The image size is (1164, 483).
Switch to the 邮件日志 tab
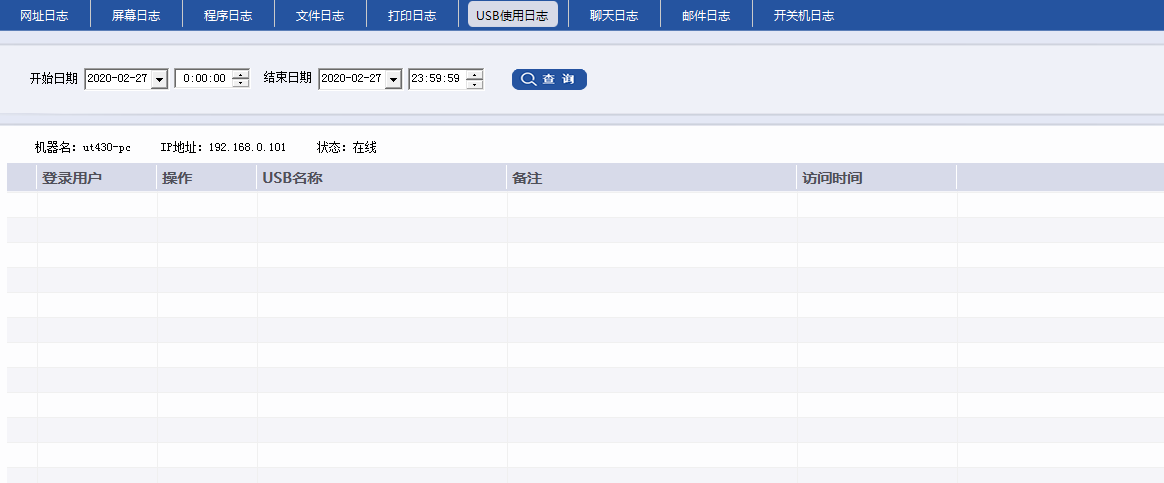(706, 15)
